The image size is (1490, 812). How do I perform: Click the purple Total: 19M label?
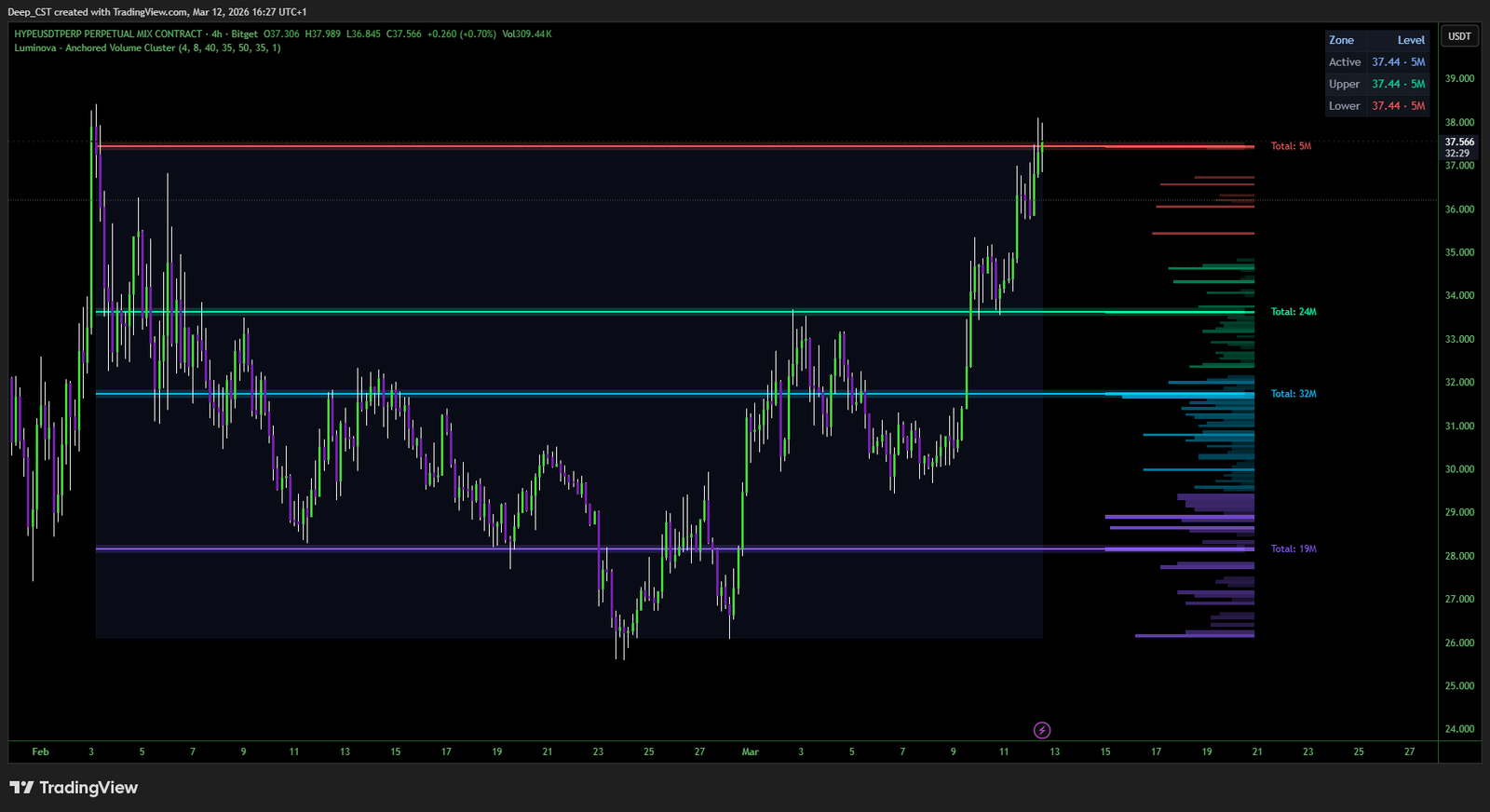[x=1294, y=548]
